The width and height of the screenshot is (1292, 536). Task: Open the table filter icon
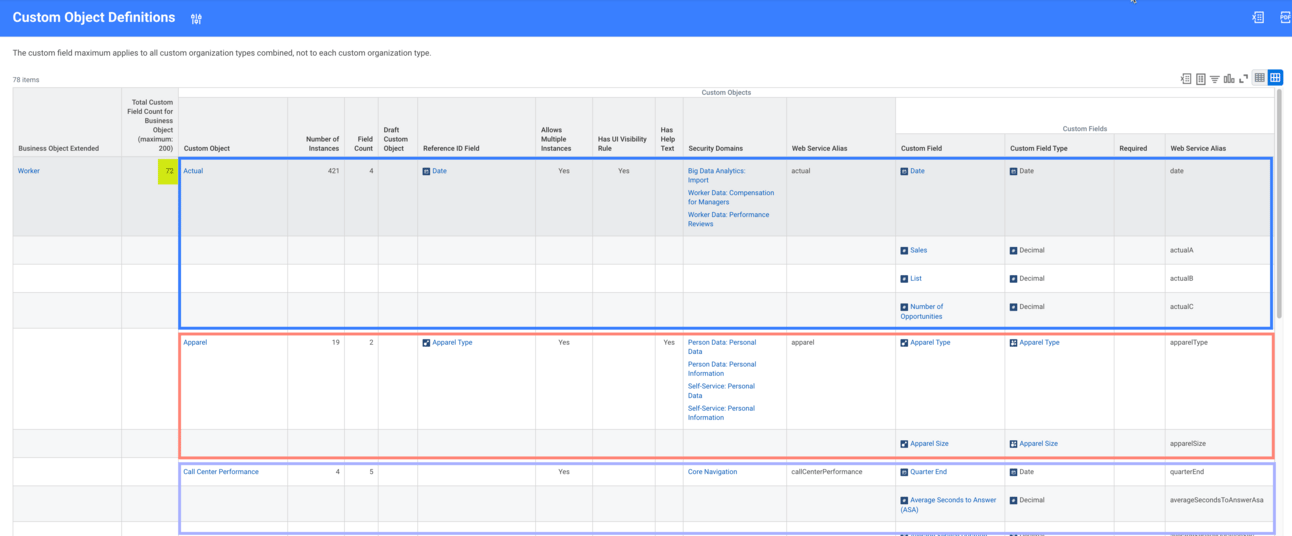(1214, 79)
